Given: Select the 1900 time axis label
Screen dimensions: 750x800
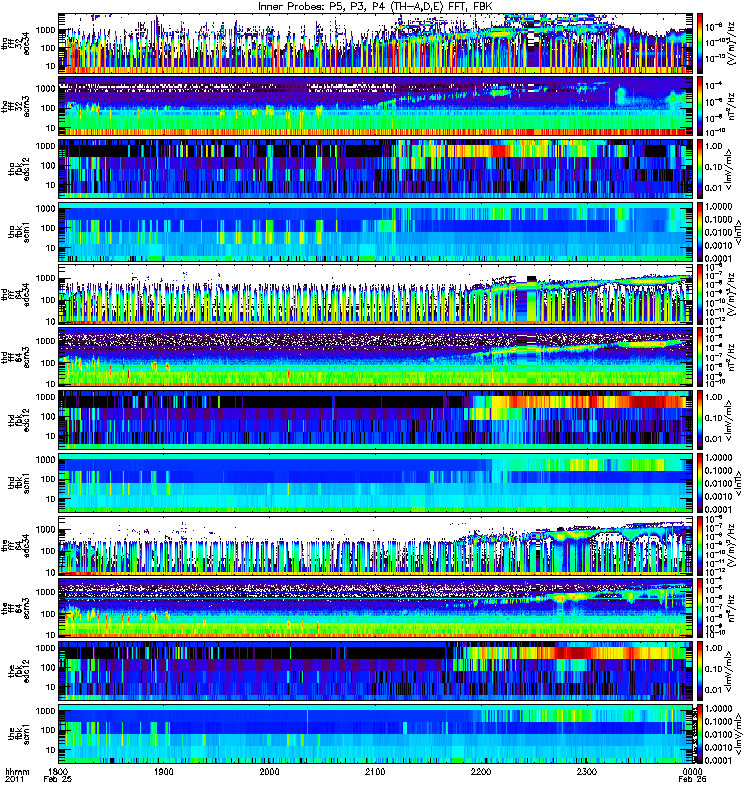Looking at the screenshot, I should [163, 771].
